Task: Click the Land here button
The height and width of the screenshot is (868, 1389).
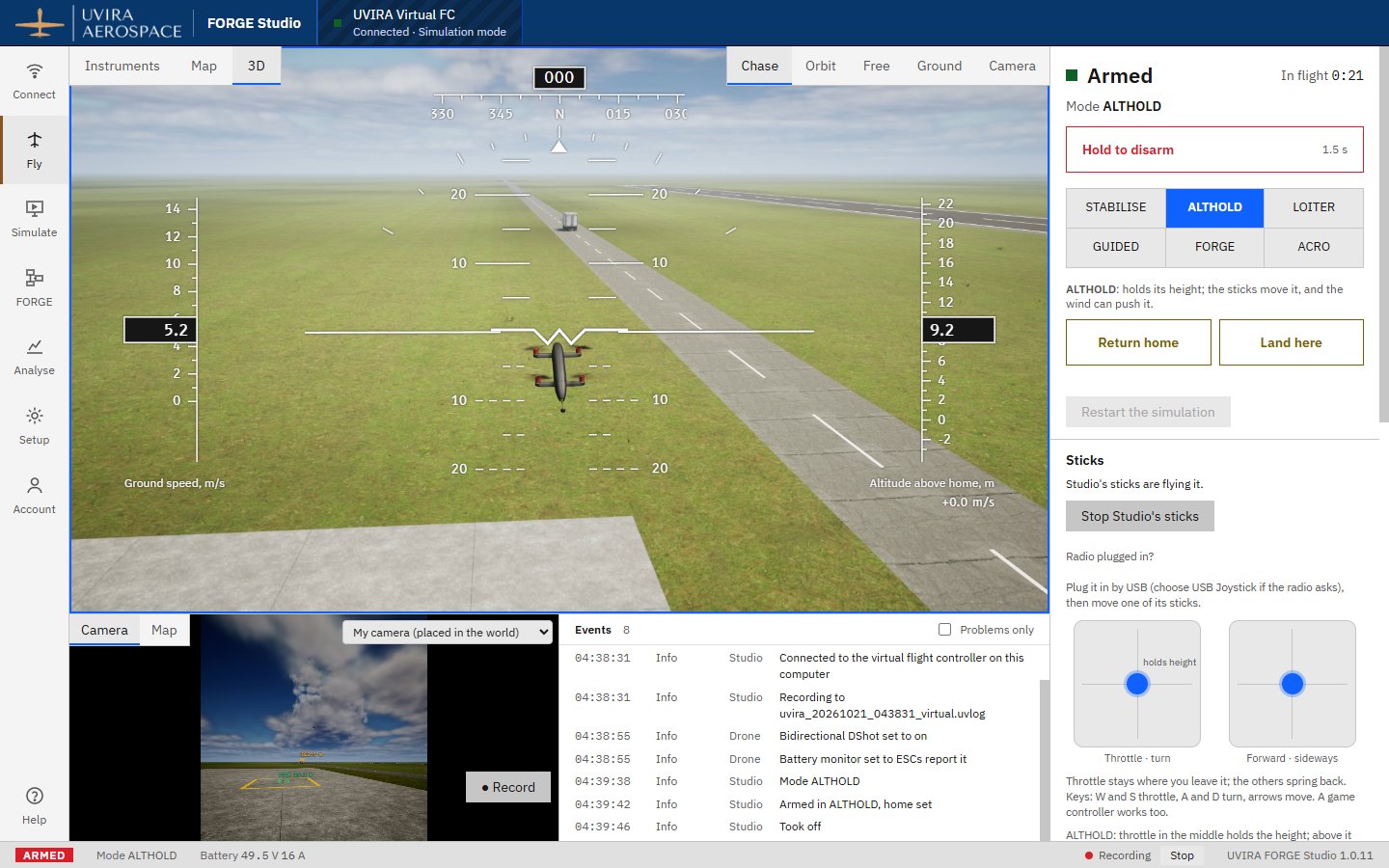Action: (1292, 342)
